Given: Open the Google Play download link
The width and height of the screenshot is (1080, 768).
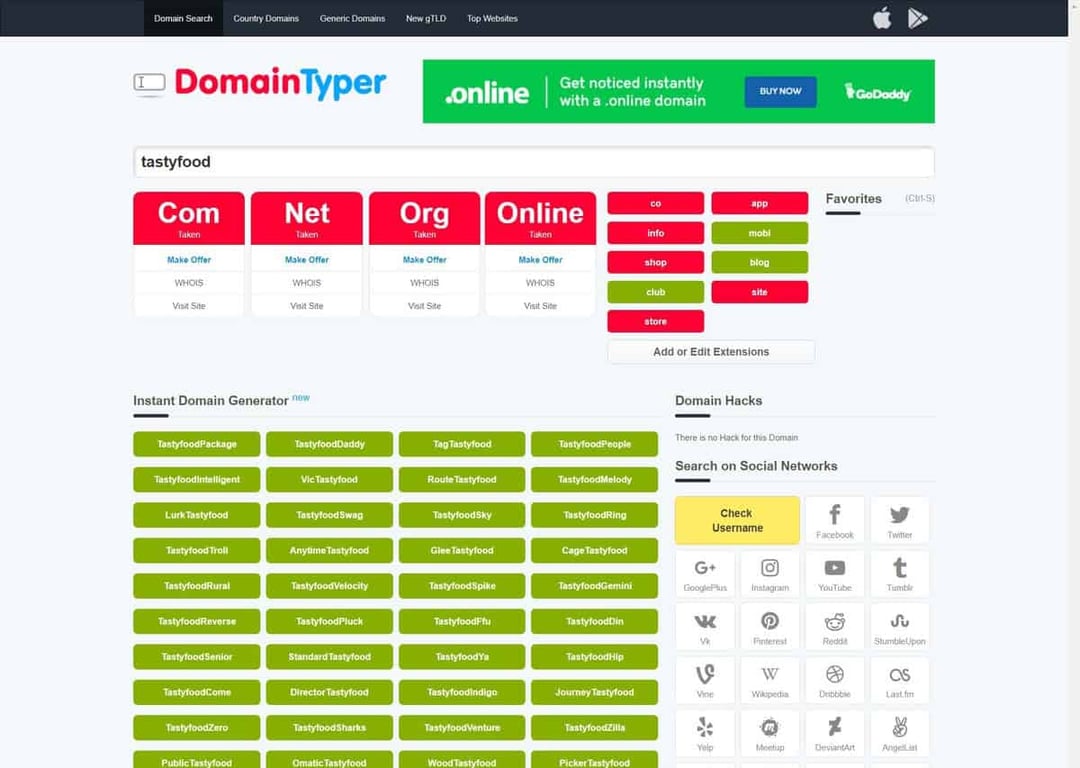Looking at the screenshot, I should [918, 17].
